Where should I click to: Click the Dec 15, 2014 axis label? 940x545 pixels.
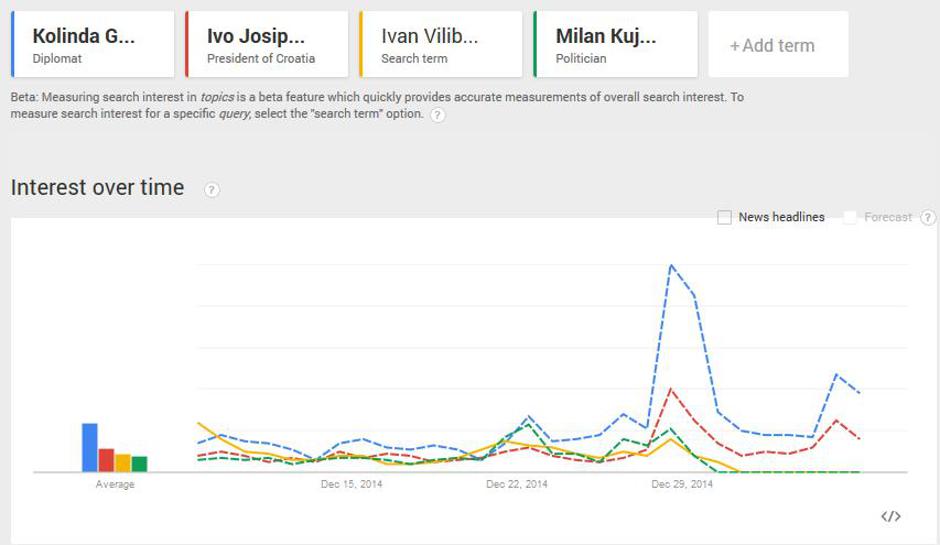click(351, 485)
